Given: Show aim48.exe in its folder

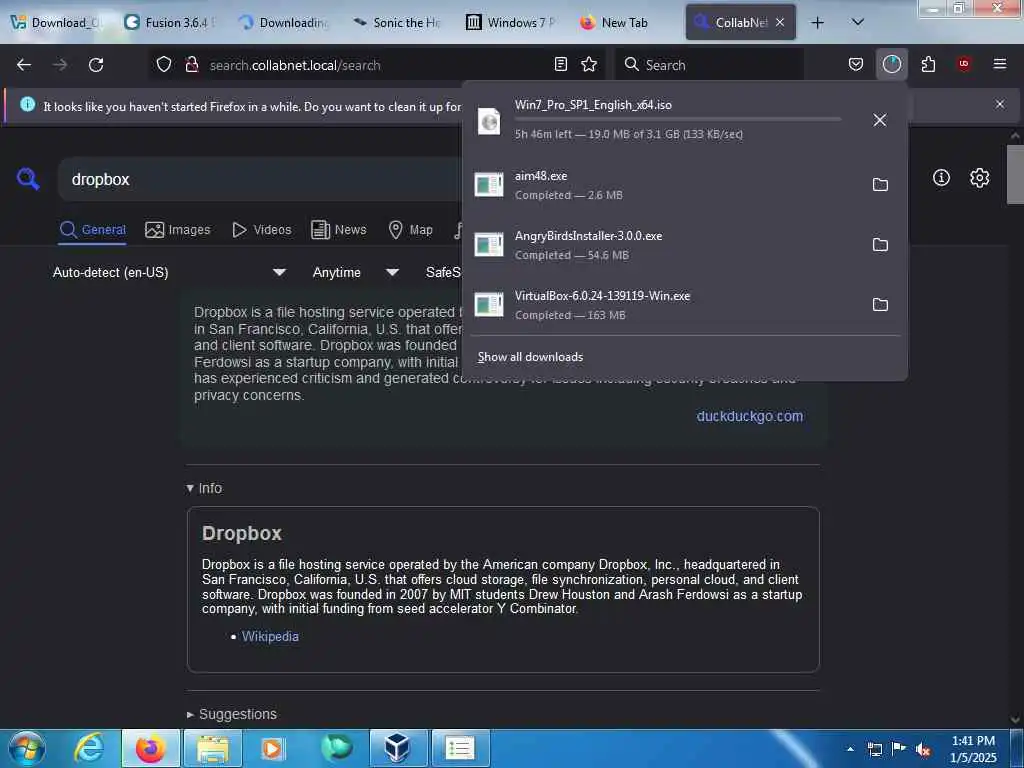Looking at the screenshot, I should [x=880, y=185].
